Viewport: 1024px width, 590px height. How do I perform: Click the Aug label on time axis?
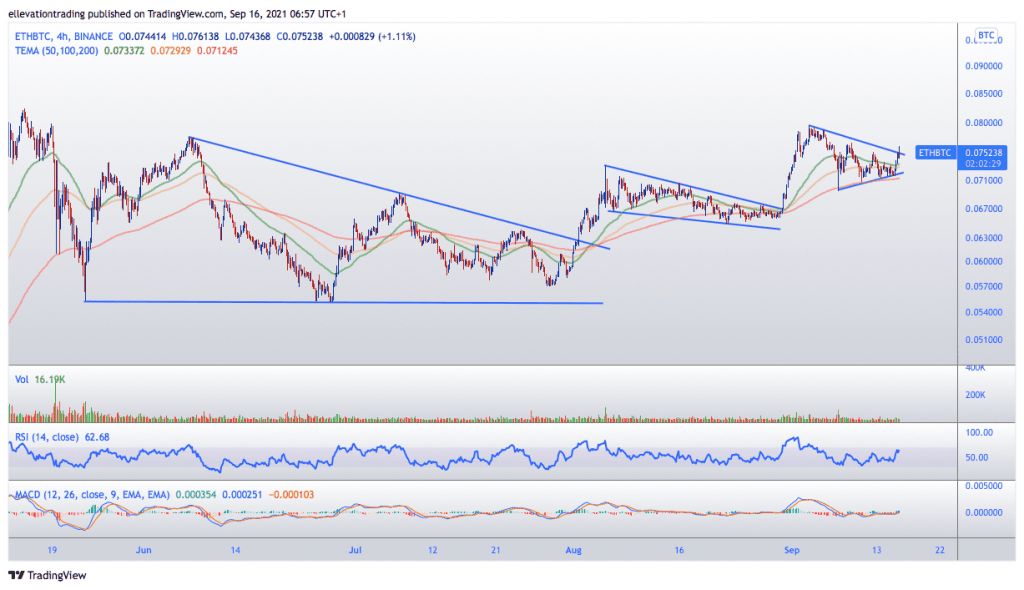[x=573, y=550]
